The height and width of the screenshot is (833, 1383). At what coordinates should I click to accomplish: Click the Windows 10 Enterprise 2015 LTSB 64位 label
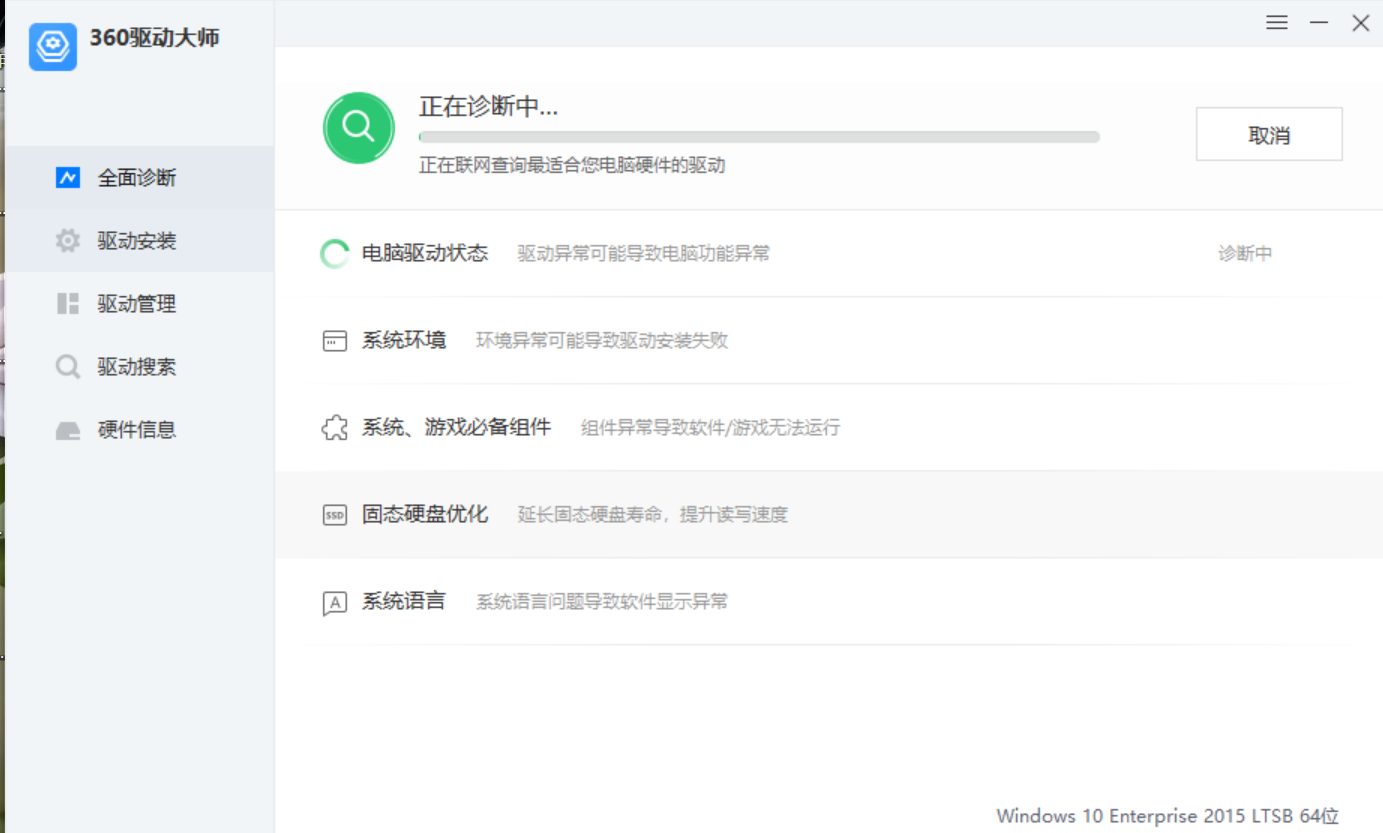pyautogui.click(x=1168, y=816)
